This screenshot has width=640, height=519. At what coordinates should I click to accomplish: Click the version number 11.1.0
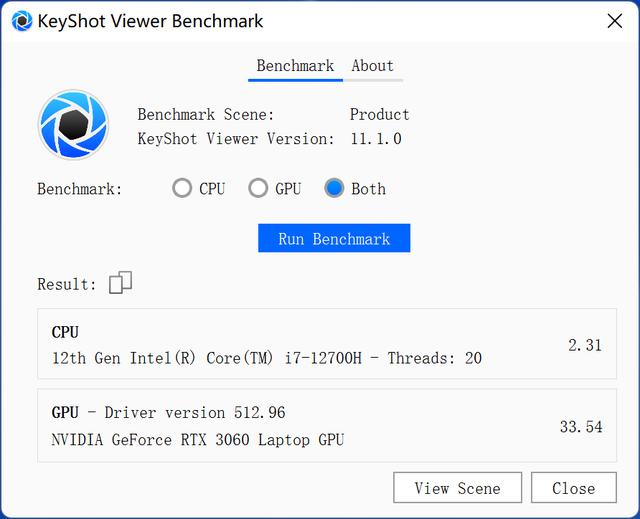[376, 139]
